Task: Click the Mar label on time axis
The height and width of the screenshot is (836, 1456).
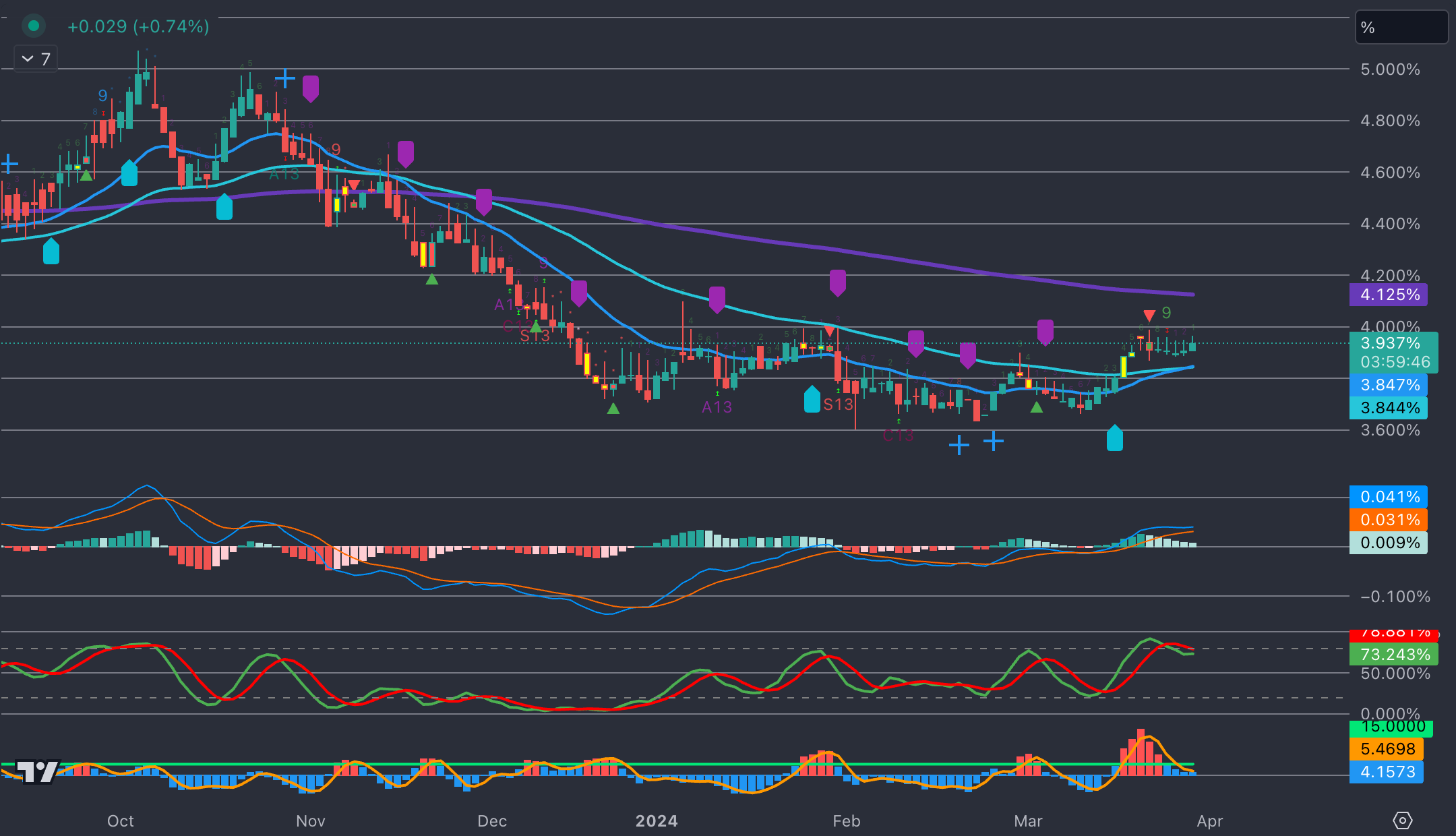Action: click(1029, 821)
